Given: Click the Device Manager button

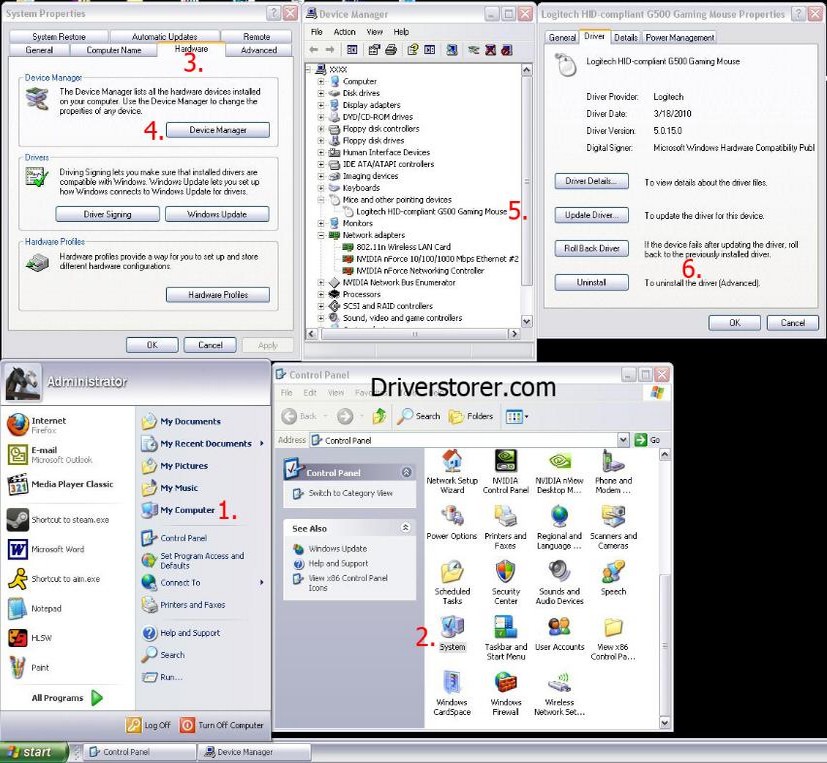Looking at the screenshot, I should [218, 130].
